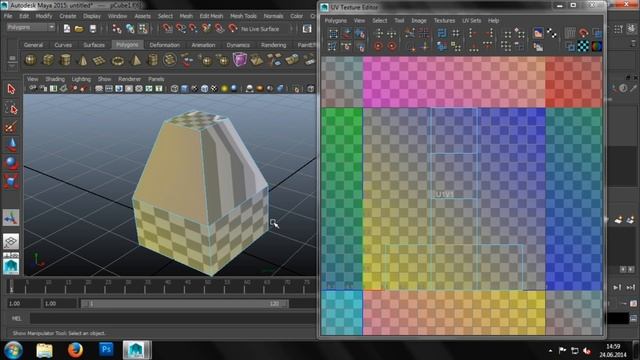640x360 pixels.
Task: Open Textures menu in UV Texture Editor
Action: (444, 20)
